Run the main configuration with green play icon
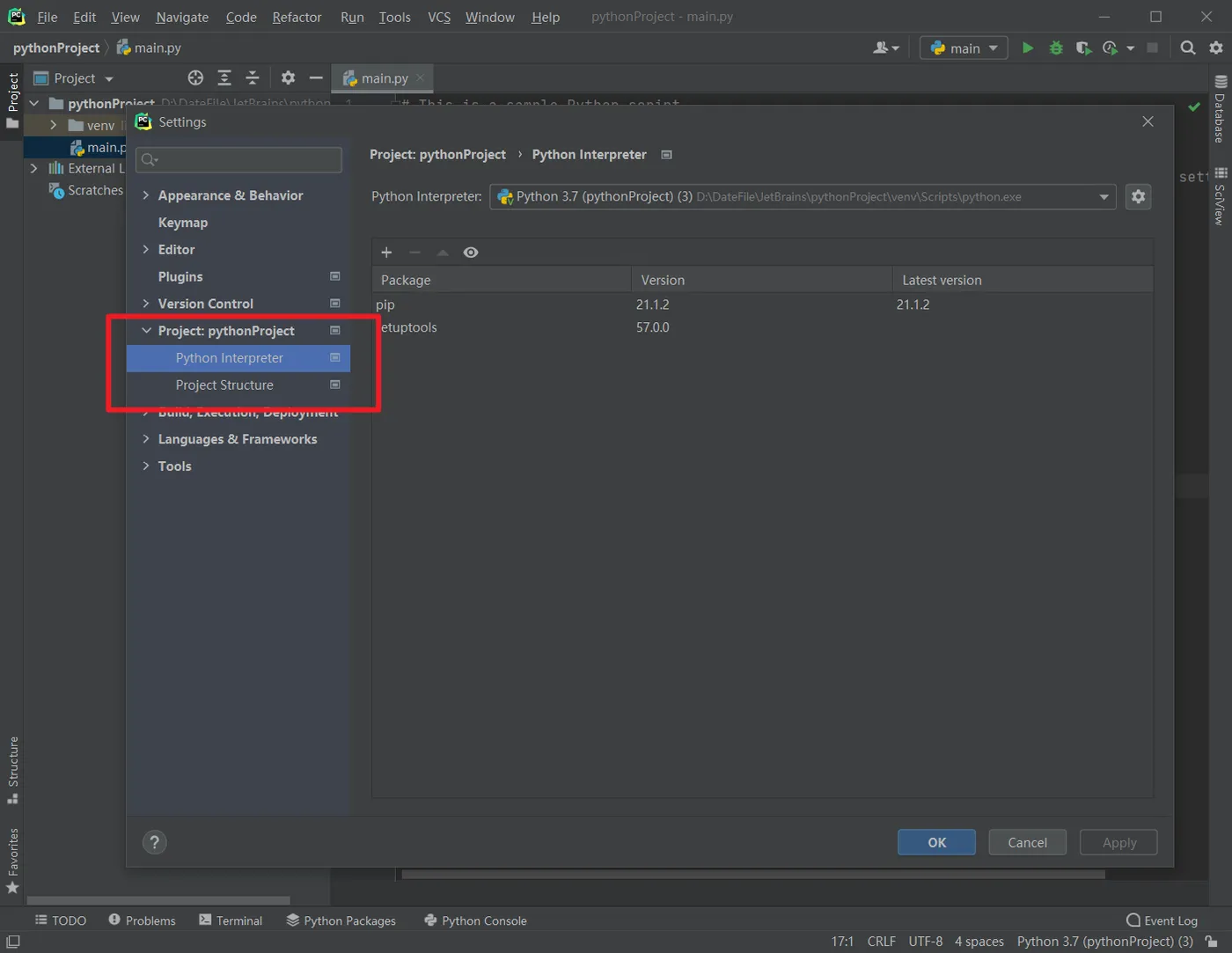This screenshot has width=1232, height=953. coord(1027,48)
